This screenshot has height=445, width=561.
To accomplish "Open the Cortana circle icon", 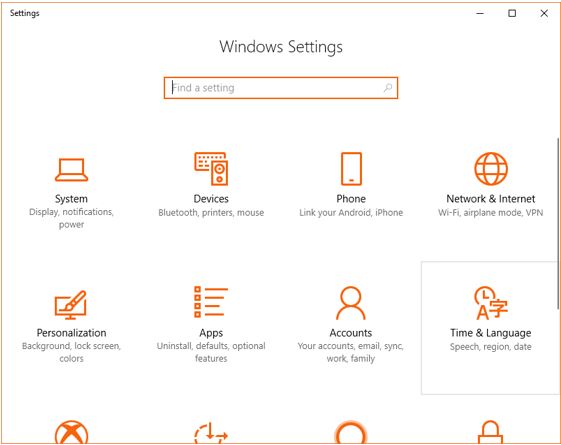I will 351,432.
